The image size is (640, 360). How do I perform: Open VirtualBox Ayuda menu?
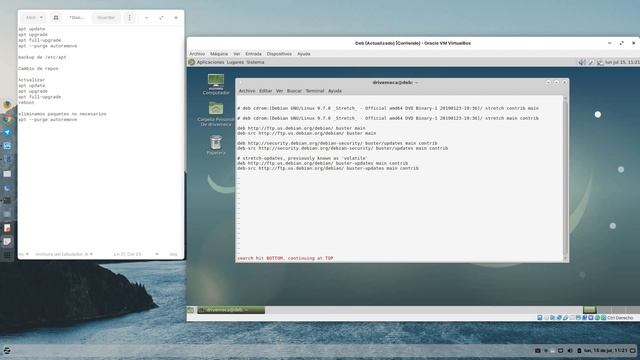[304, 54]
